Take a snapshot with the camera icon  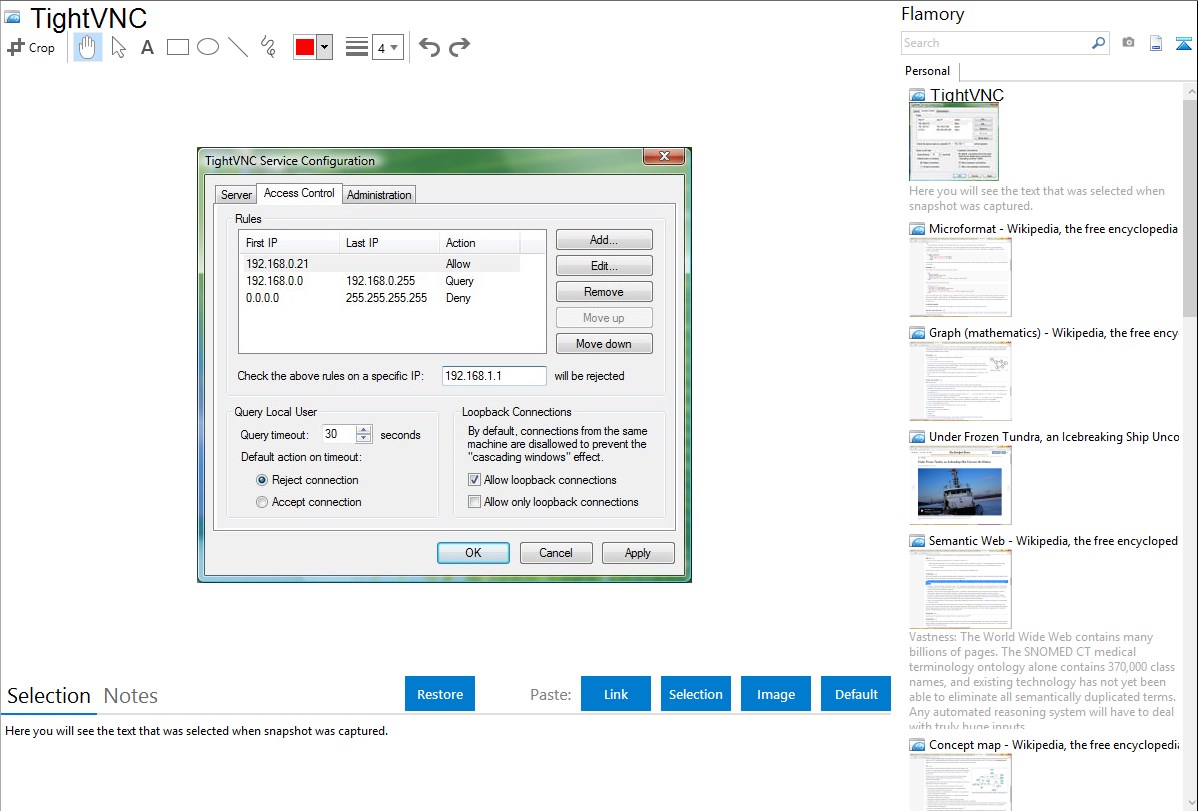pos(1128,43)
